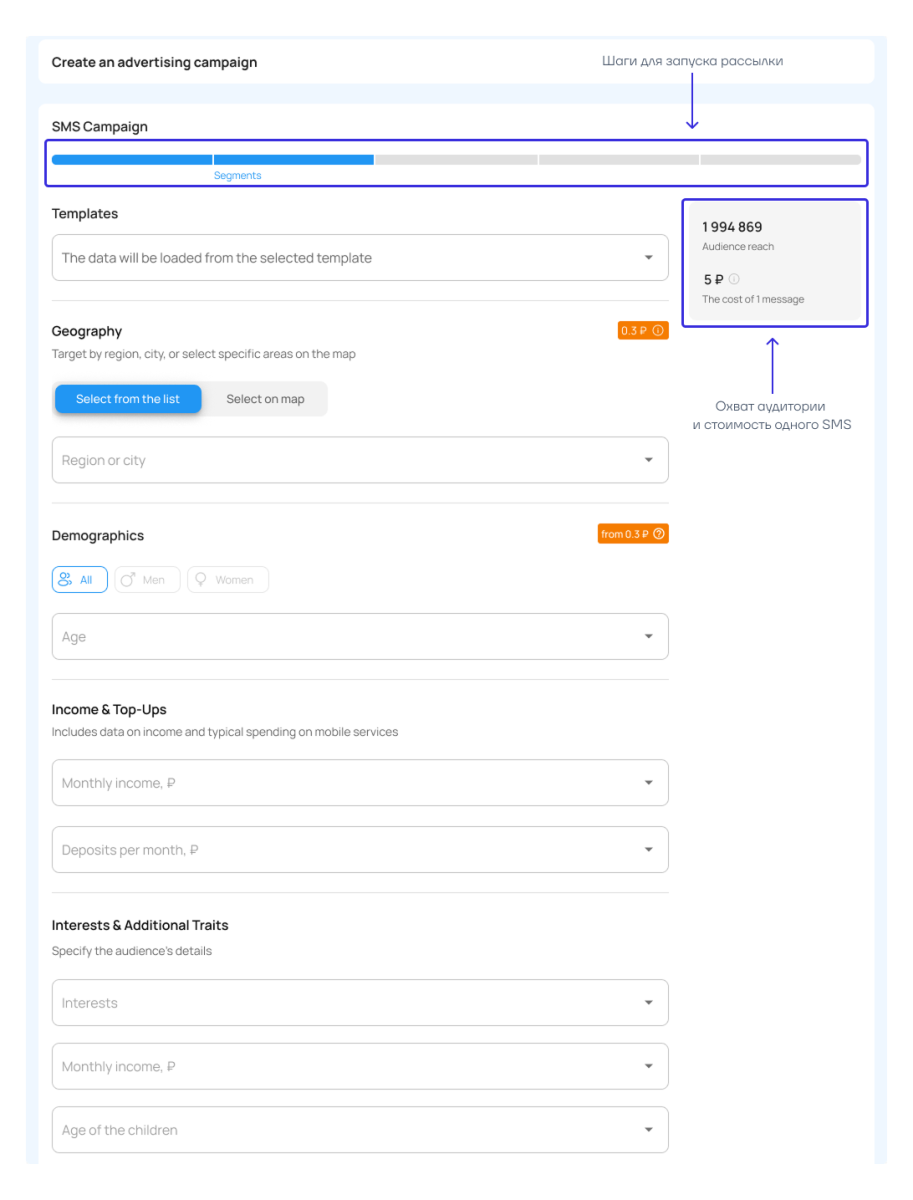The image size is (913, 1200).
Task: Click the Segments step label
Action: 237,176
